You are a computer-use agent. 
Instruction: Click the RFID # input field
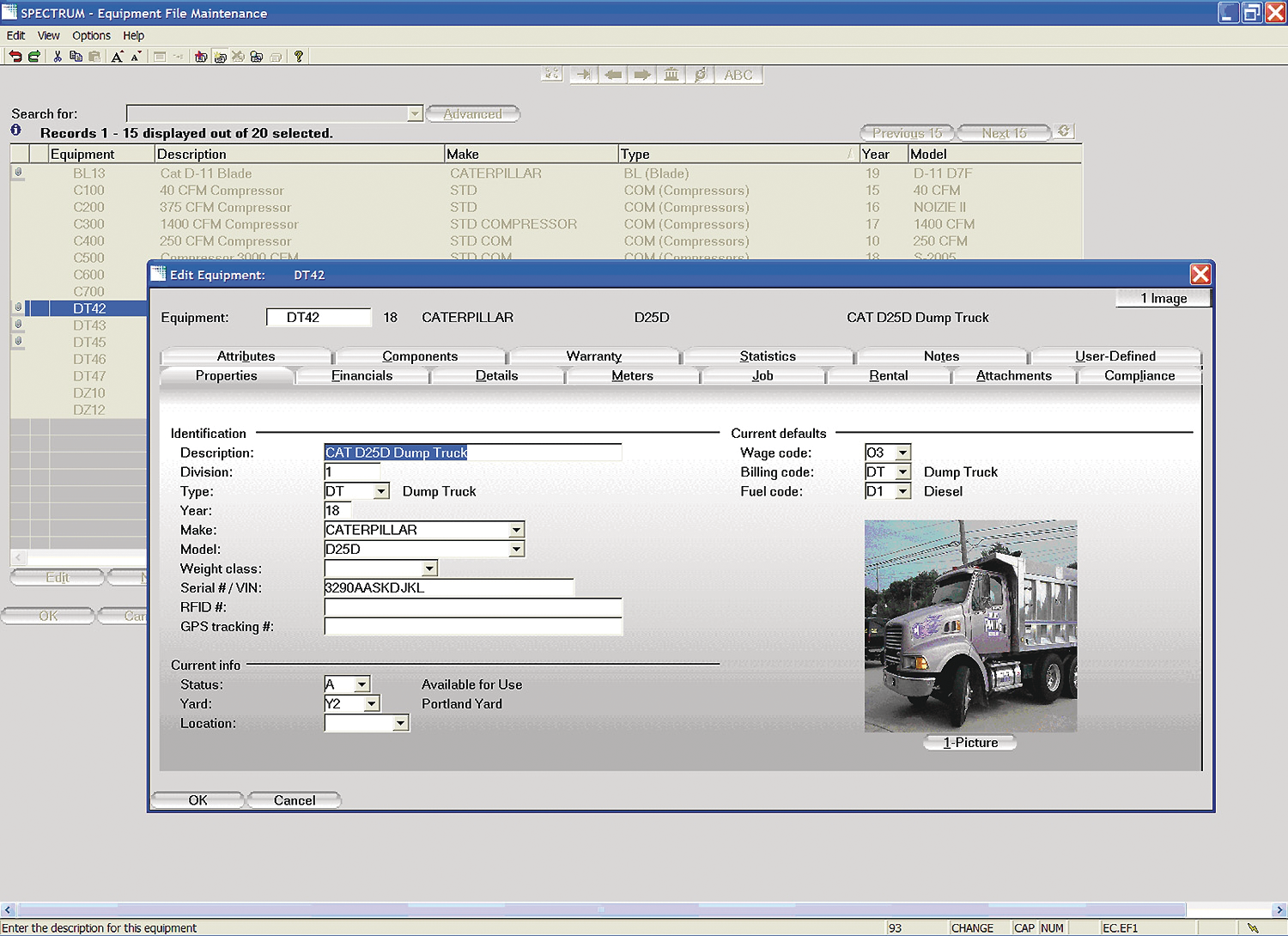click(x=473, y=607)
